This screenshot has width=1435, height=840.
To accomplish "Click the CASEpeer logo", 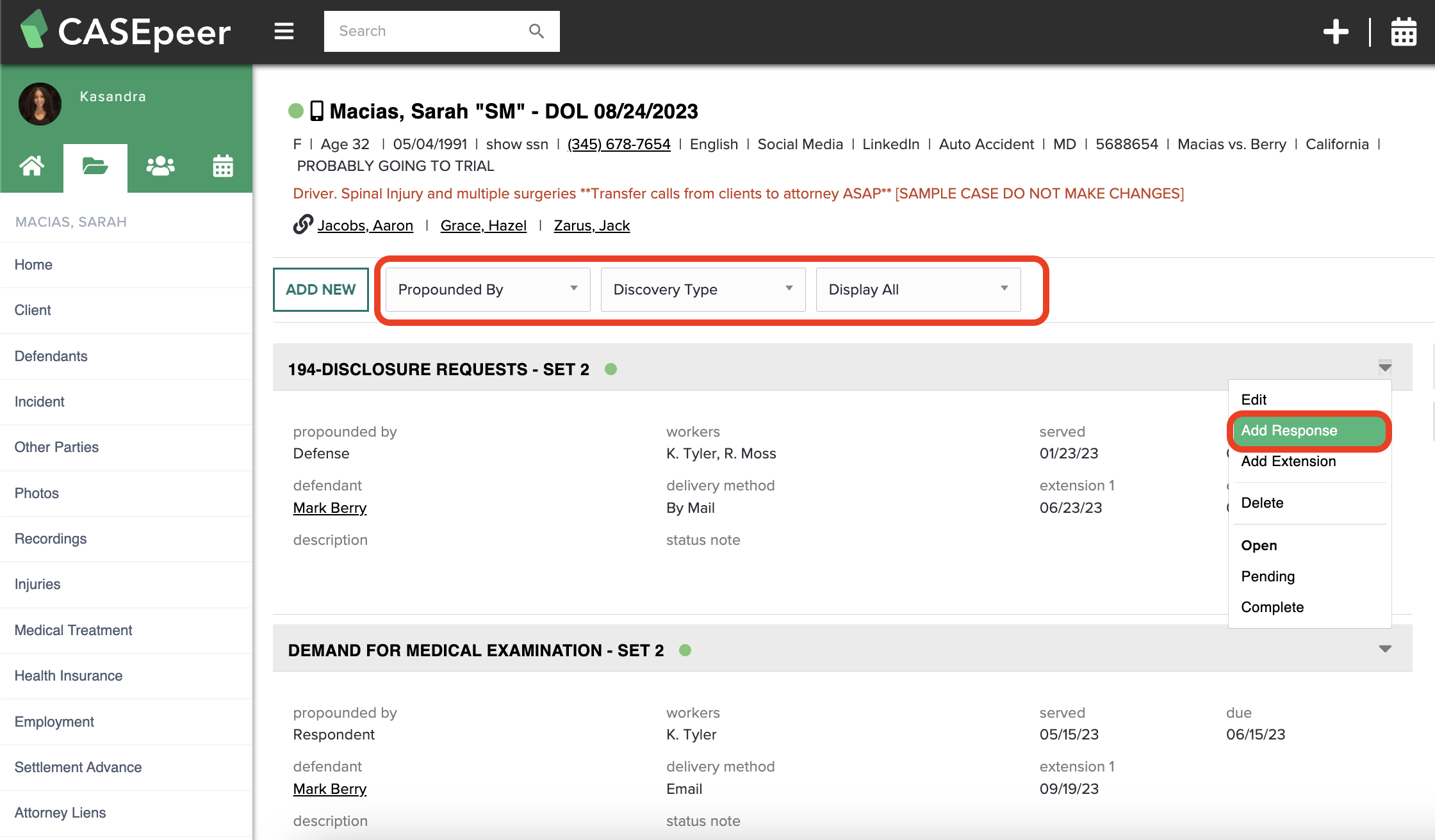I will (126, 31).
